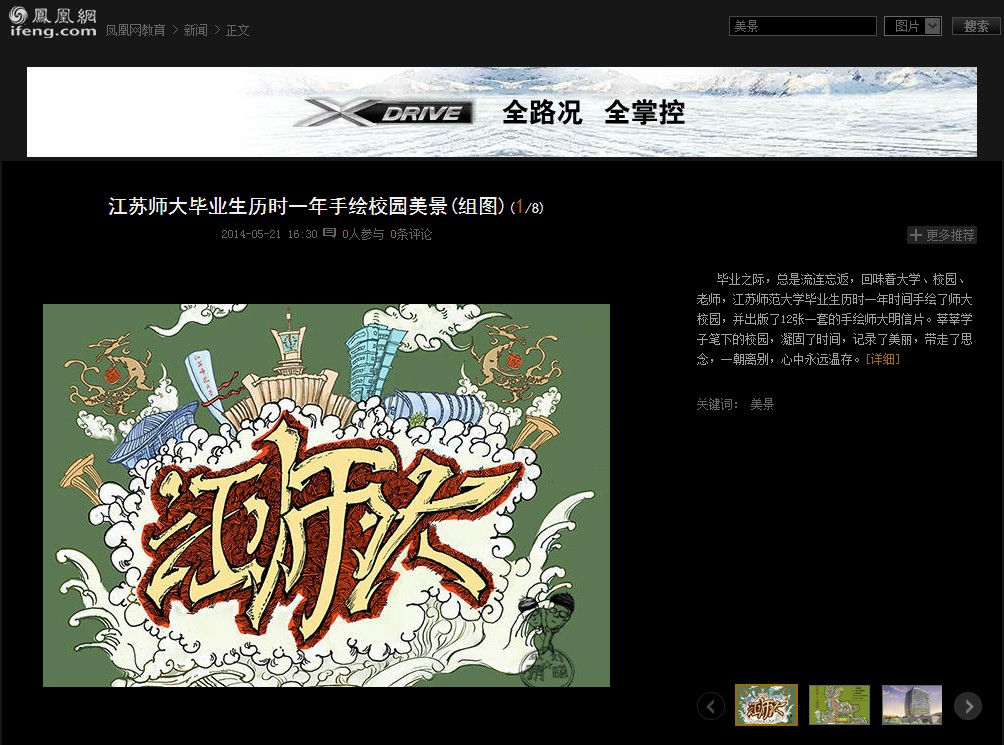This screenshot has height=745, width=1004.
Task: Click the 美景 keyword tag link
Action: [762, 405]
